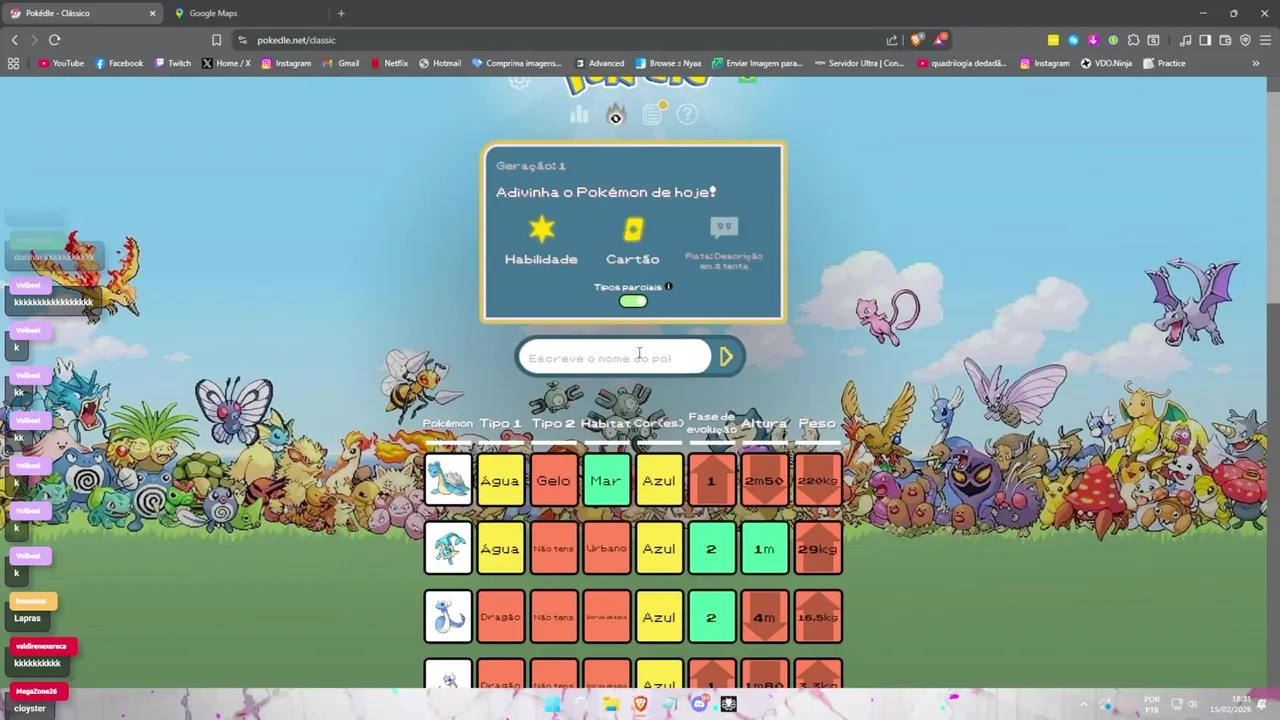
Task: Open the apps grid in bookmarks bar
Action: [x=13, y=63]
